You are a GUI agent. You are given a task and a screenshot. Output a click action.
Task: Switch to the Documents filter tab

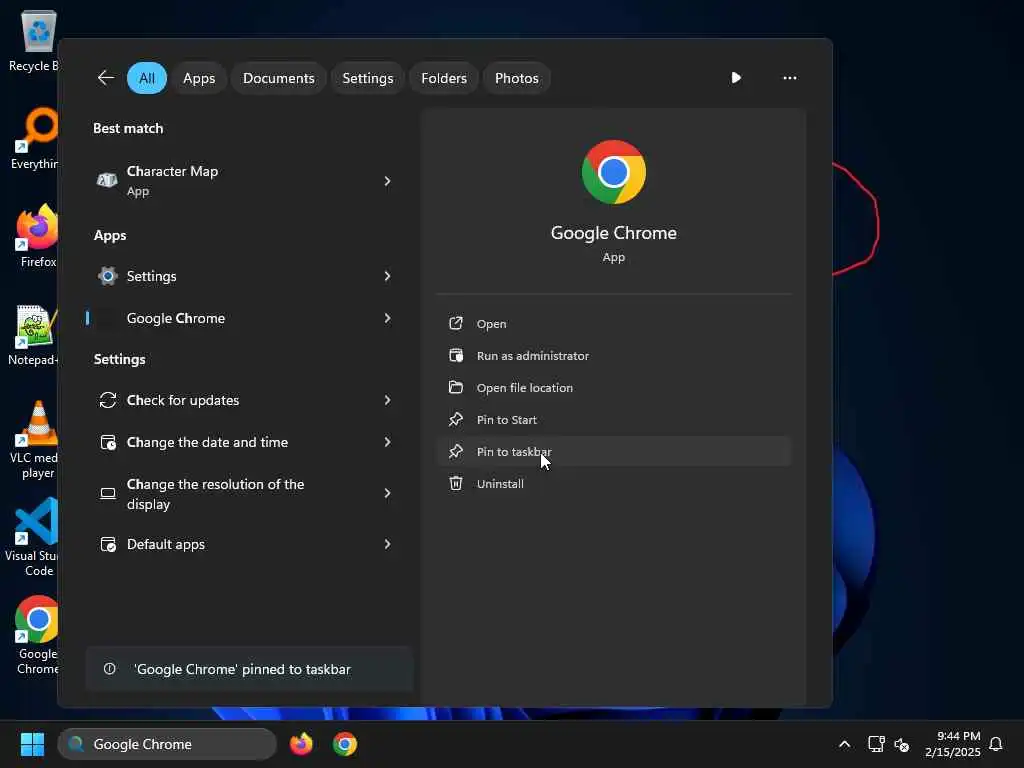279,78
